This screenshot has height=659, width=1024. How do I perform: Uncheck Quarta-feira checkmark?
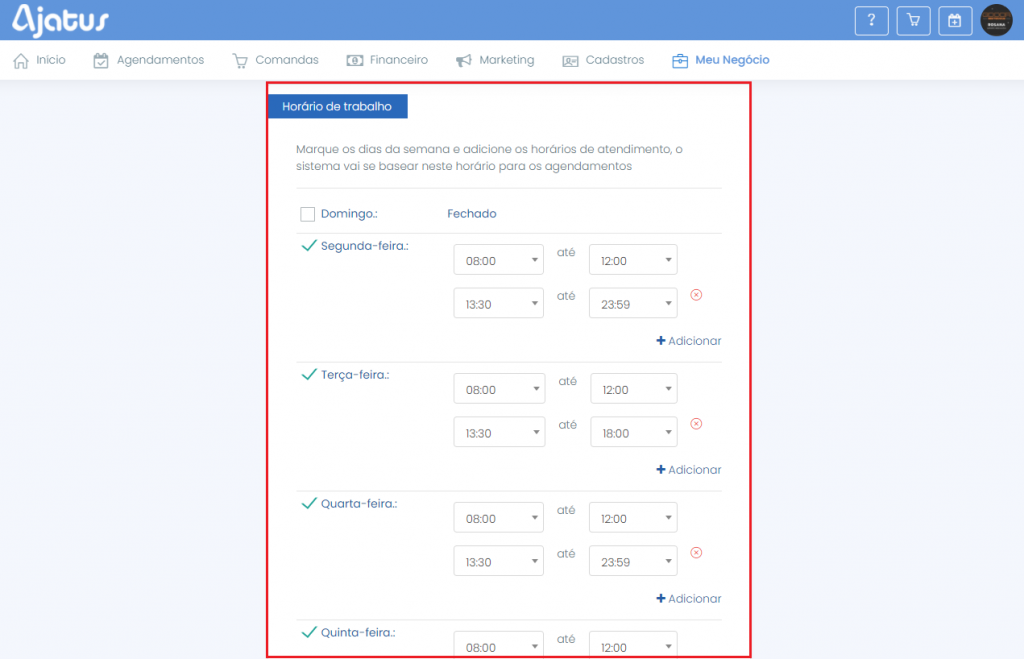(309, 503)
